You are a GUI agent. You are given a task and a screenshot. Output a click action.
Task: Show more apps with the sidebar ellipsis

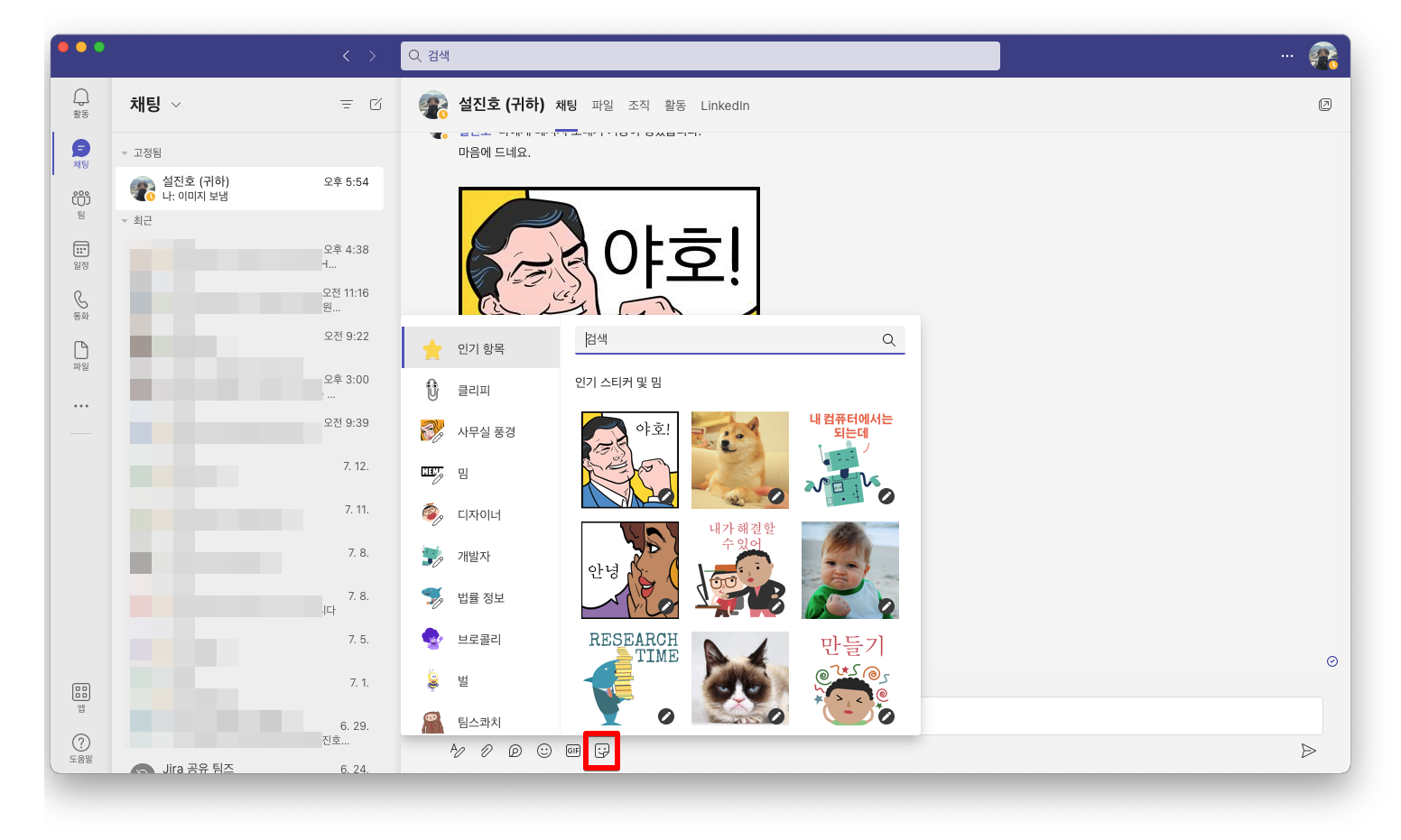tap(81, 406)
